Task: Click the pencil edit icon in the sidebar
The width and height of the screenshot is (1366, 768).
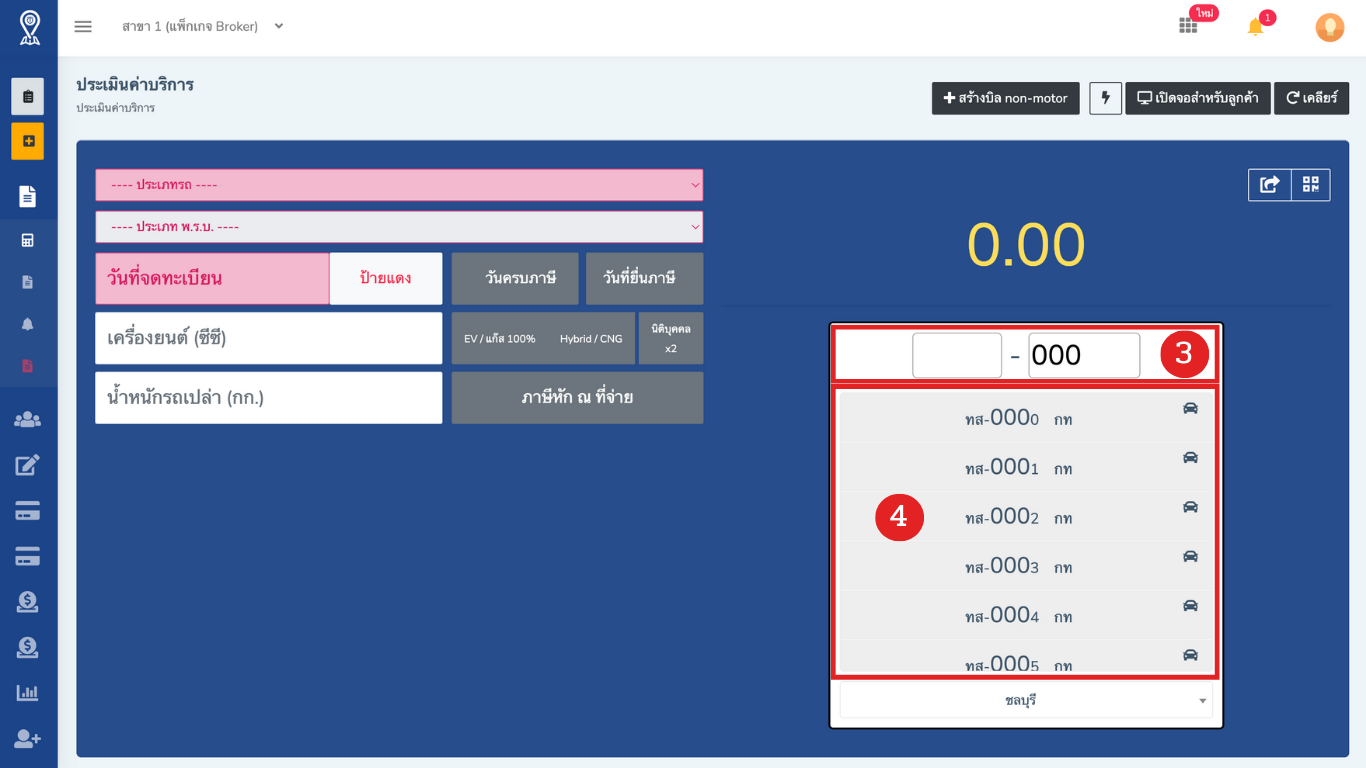Action: pyautogui.click(x=28, y=465)
